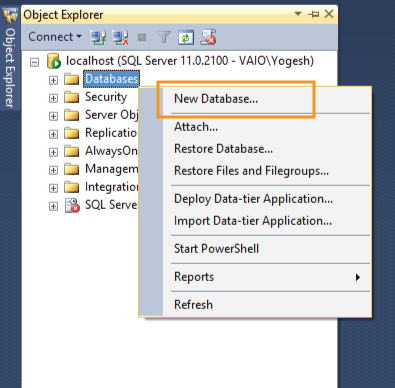Click the green Refresh toolbar icon
This screenshot has width=395, height=388.
coord(186,37)
